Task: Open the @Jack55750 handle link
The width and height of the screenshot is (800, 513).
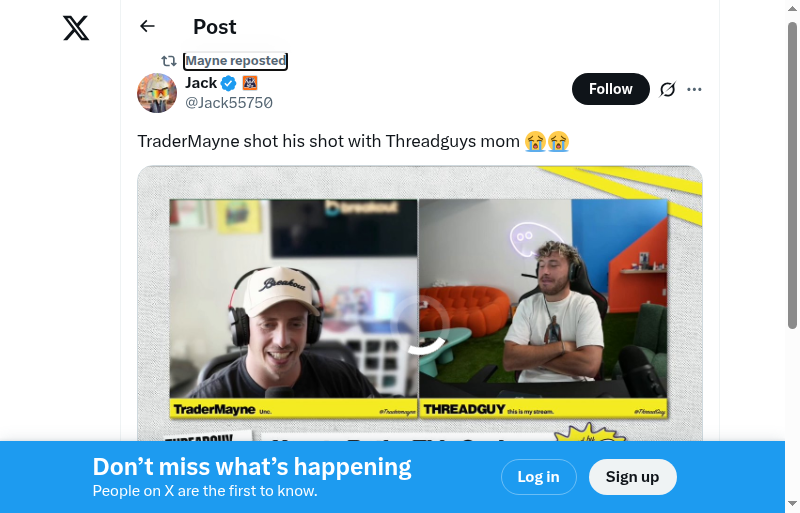Action: coord(229,103)
